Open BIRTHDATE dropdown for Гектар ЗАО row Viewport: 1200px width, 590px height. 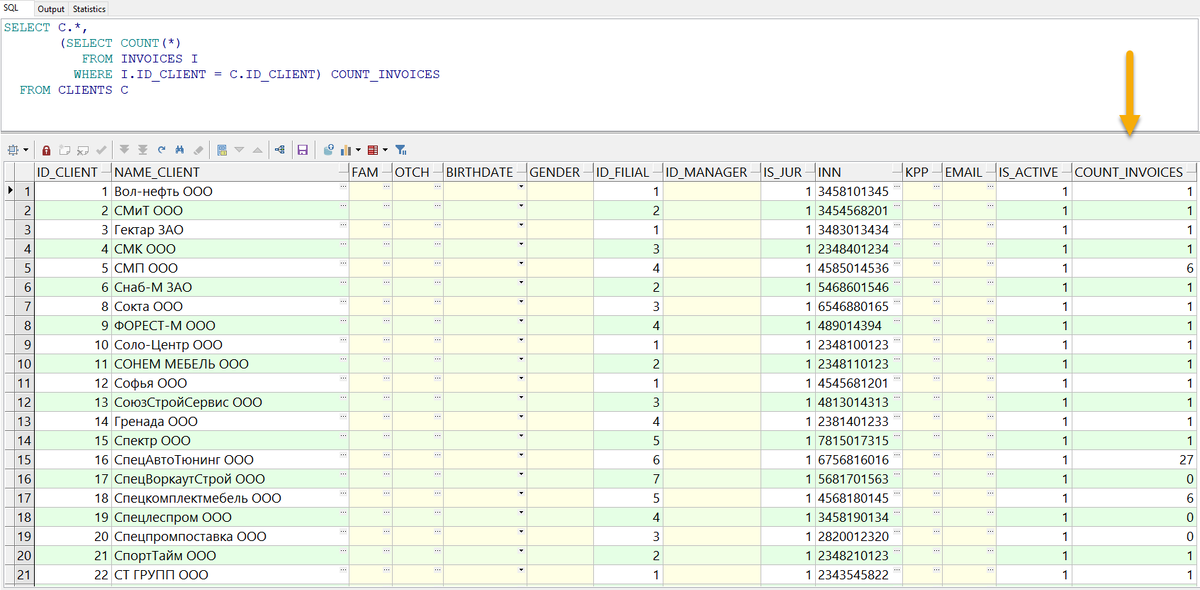(x=520, y=227)
